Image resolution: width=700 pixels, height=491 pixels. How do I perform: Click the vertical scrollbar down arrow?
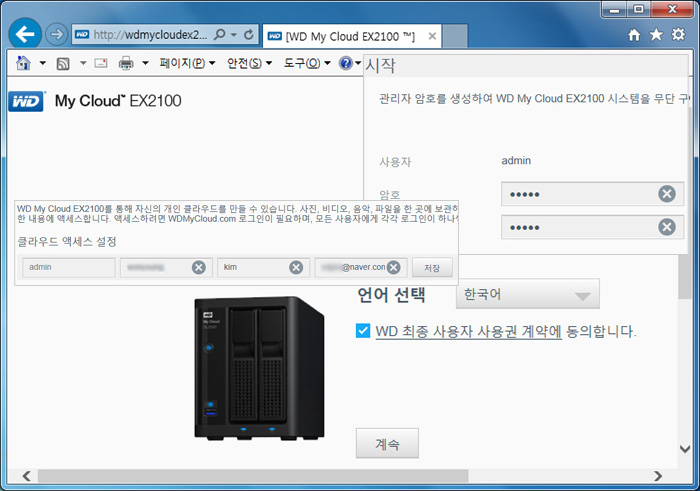[x=685, y=449]
